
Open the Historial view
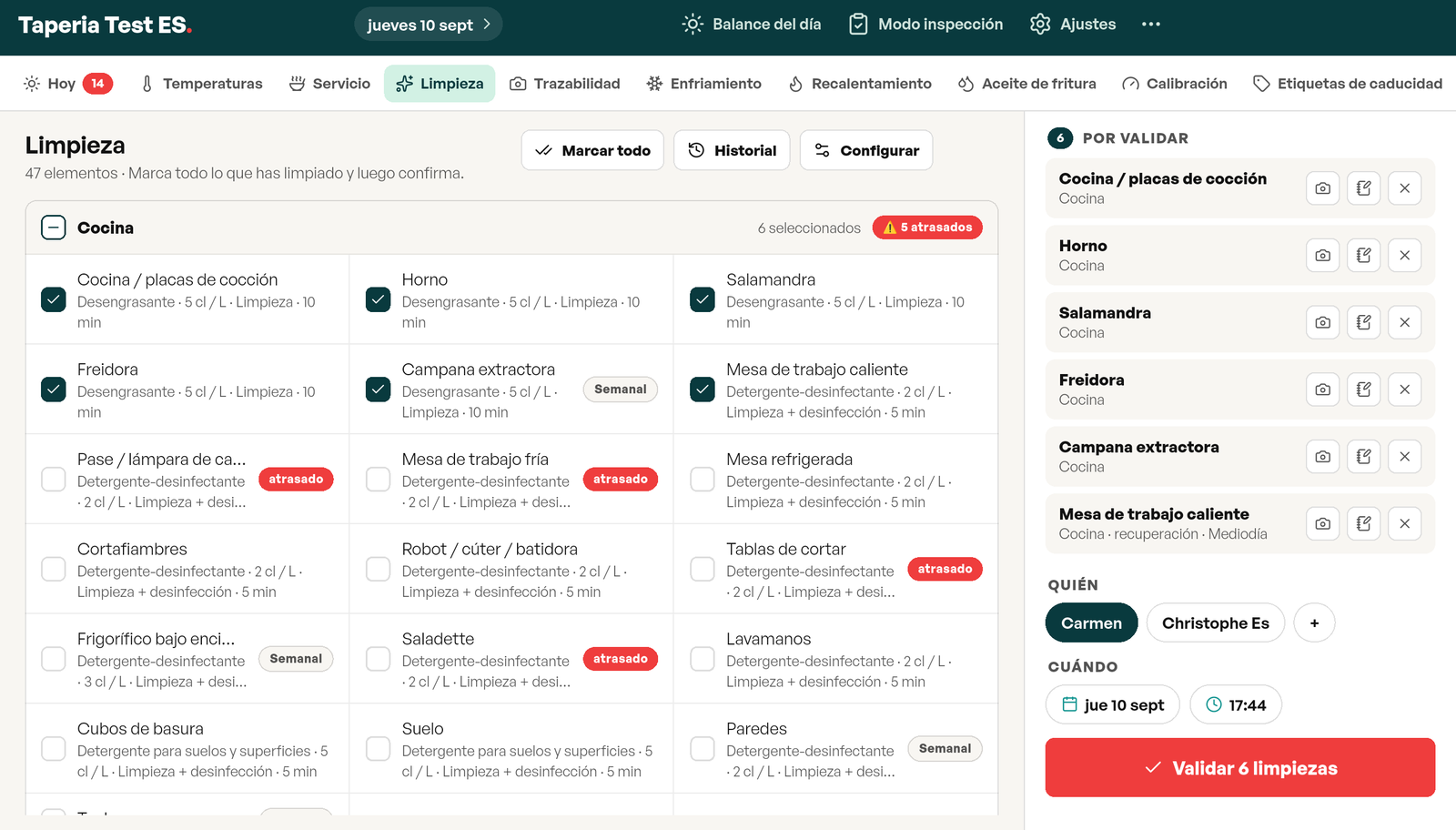click(x=733, y=150)
